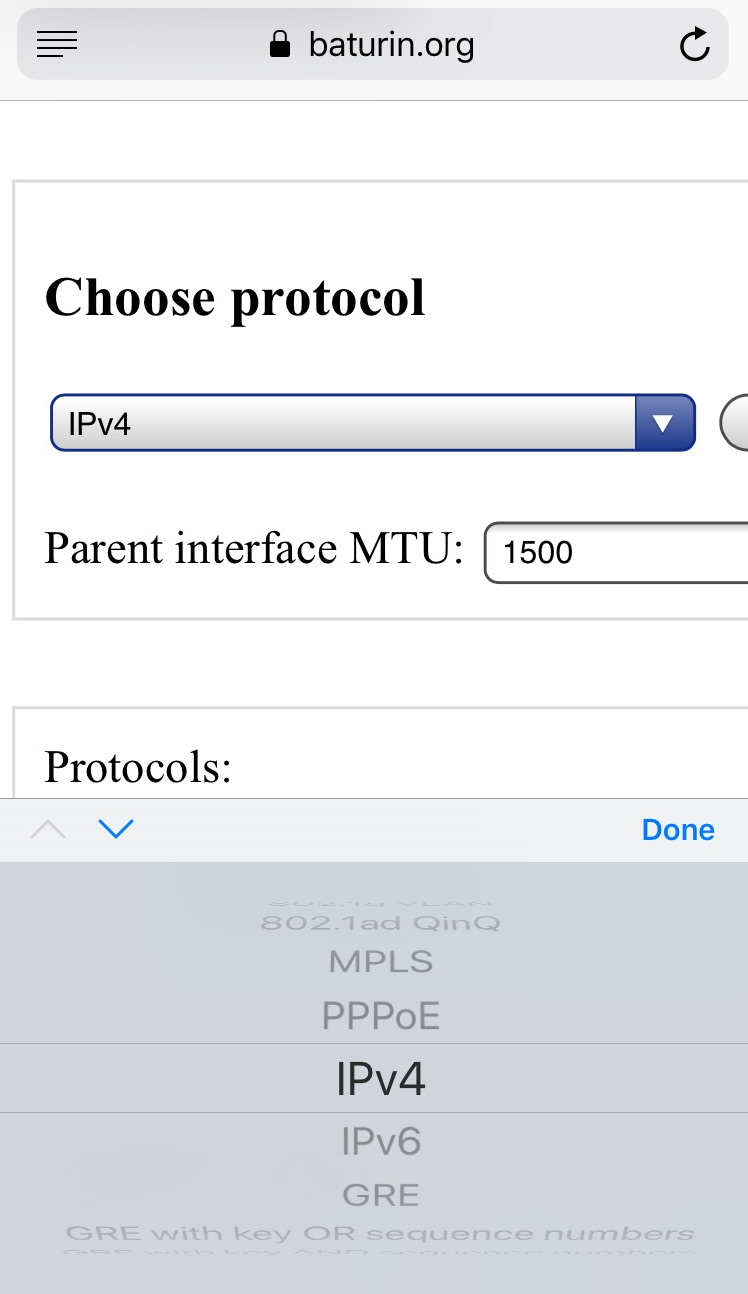Click the blue dropdown arrow on protocol selector
Image resolution: width=748 pixels, height=1294 pixels.
[x=664, y=423]
